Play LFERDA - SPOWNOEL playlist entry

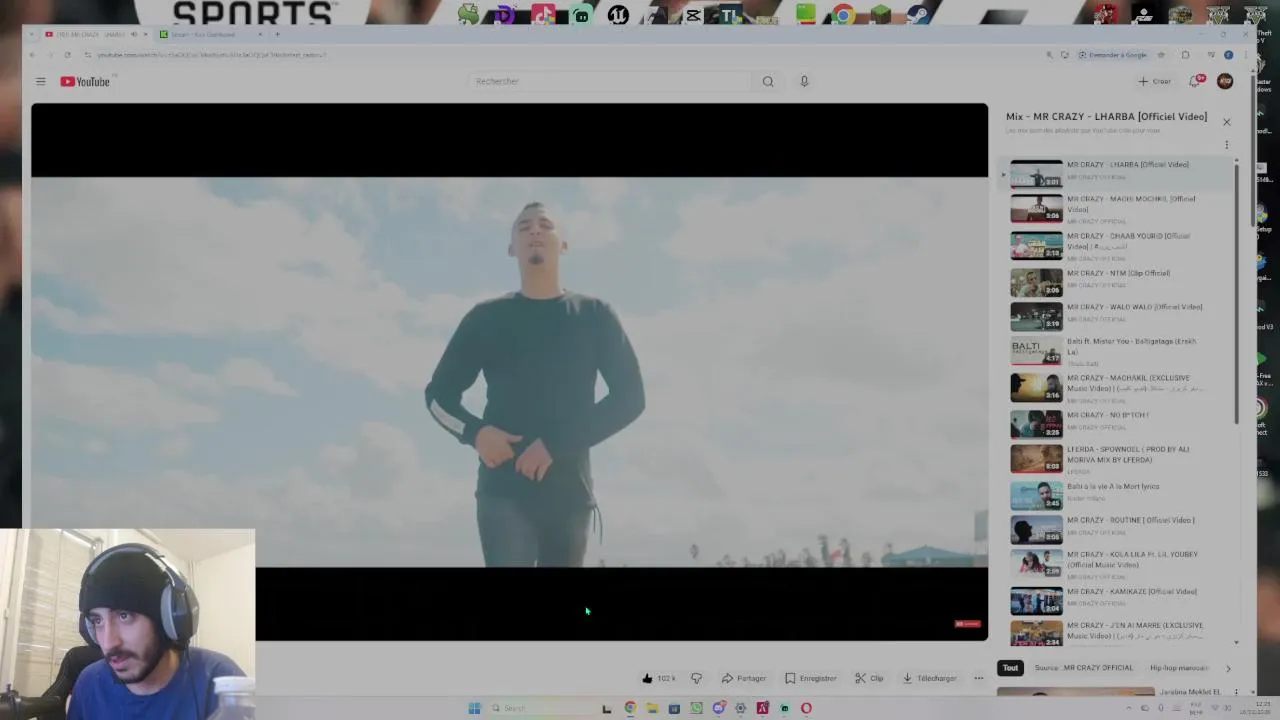click(x=1118, y=458)
